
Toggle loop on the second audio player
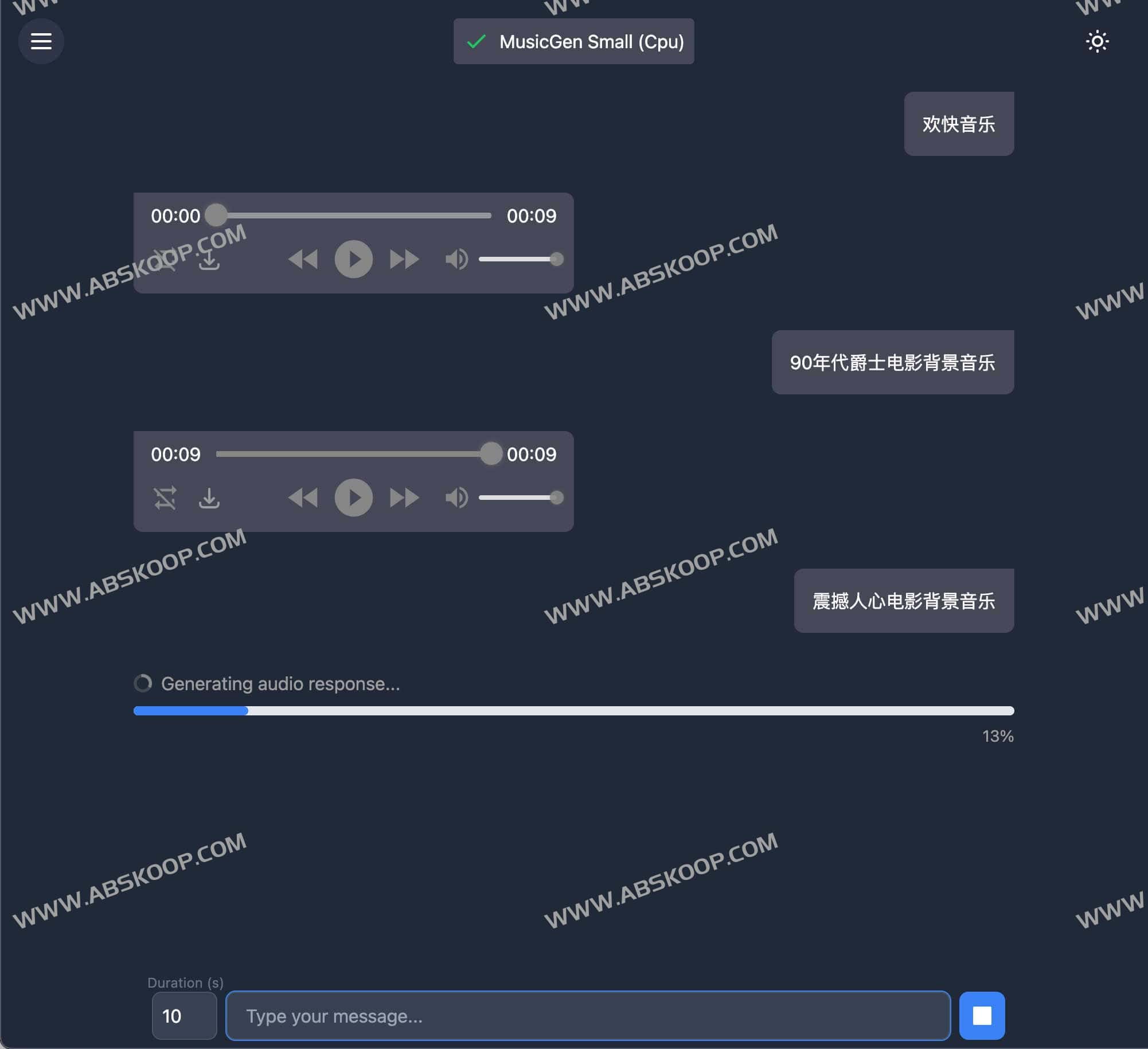click(x=165, y=498)
